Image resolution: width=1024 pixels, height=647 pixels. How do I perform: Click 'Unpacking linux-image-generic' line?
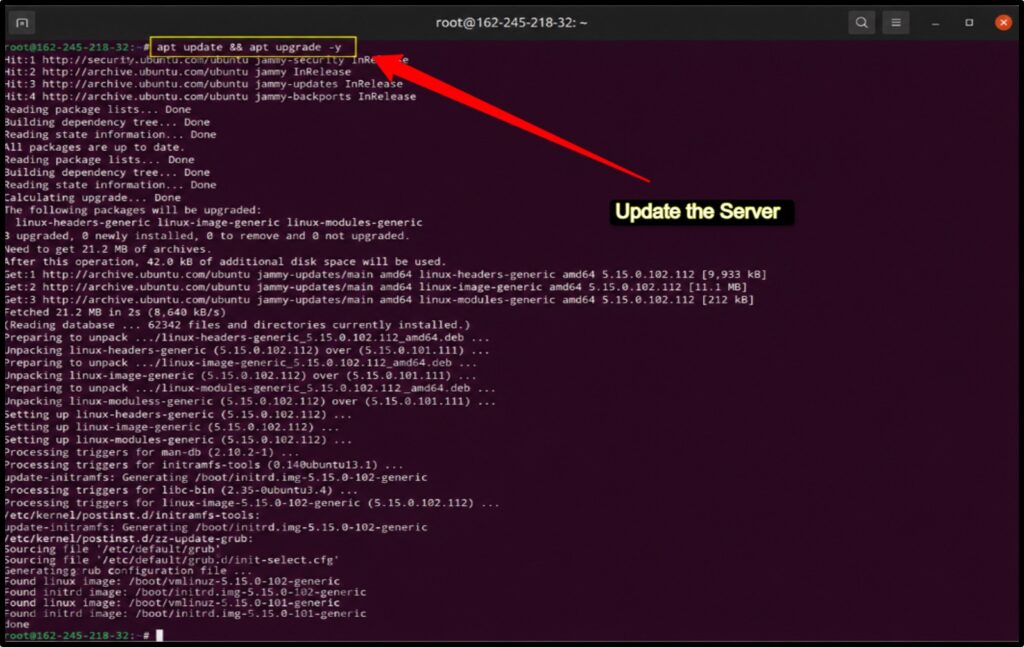click(240, 375)
